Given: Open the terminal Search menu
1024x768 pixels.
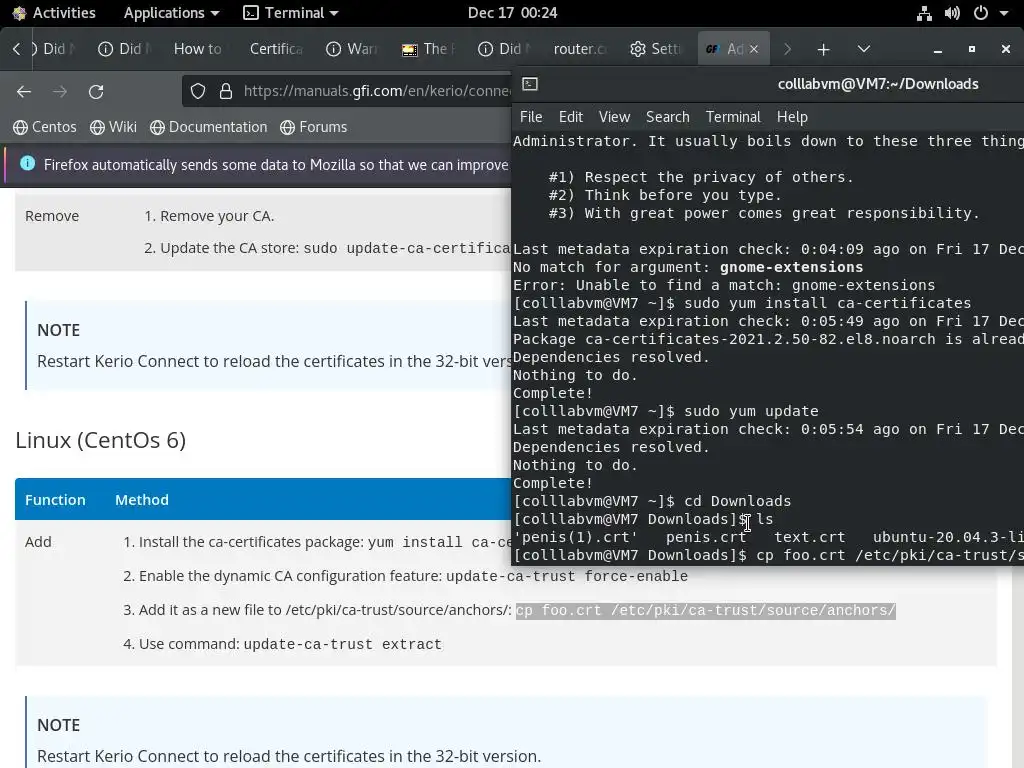Looking at the screenshot, I should (x=667, y=117).
